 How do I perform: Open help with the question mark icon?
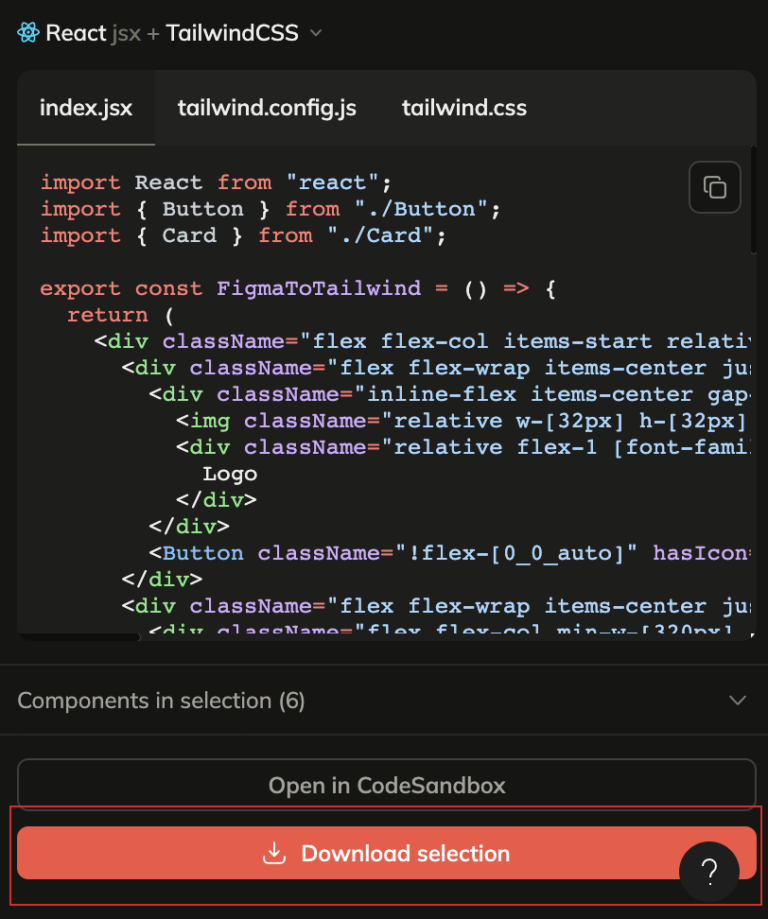coord(710,872)
